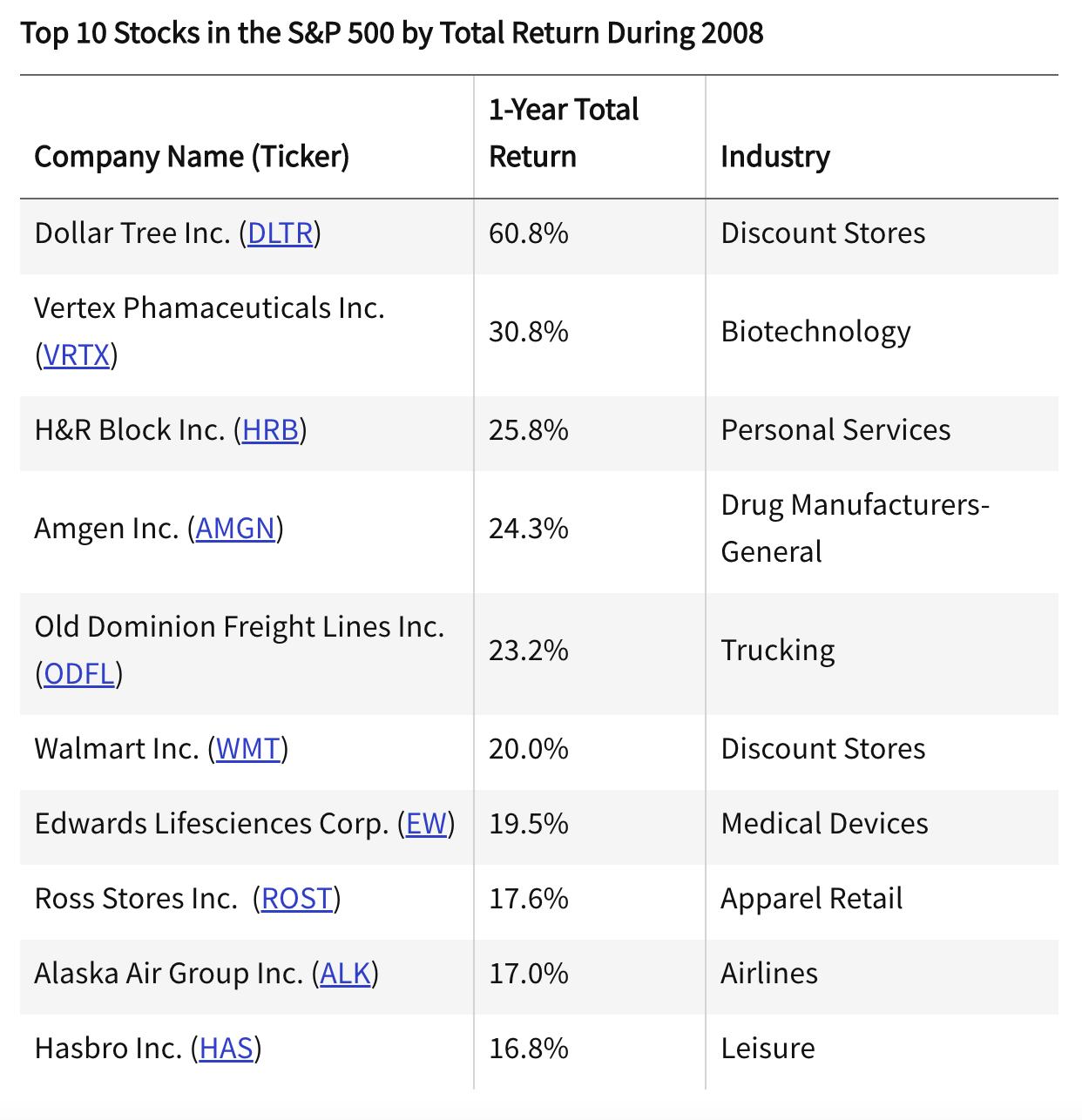Follow the HRB ticker link
This screenshot has width=1082, height=1120.
(270, 430)
